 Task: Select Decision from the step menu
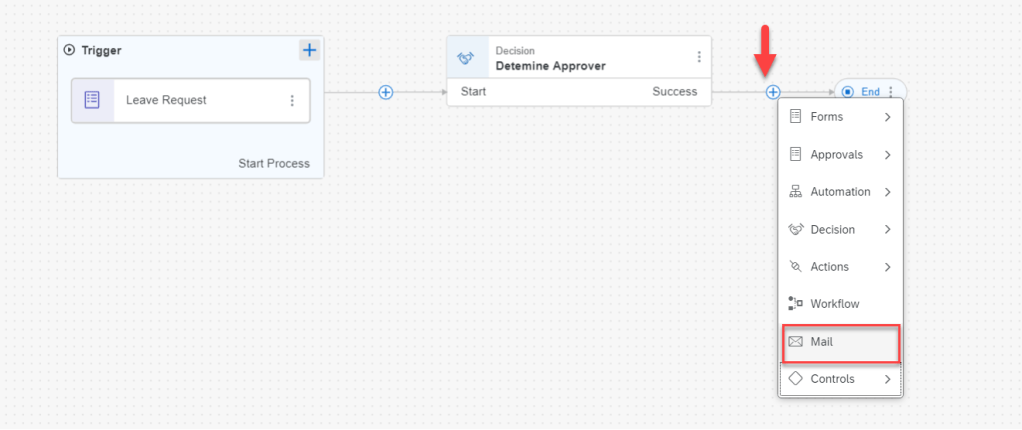[x=832, y=230]
